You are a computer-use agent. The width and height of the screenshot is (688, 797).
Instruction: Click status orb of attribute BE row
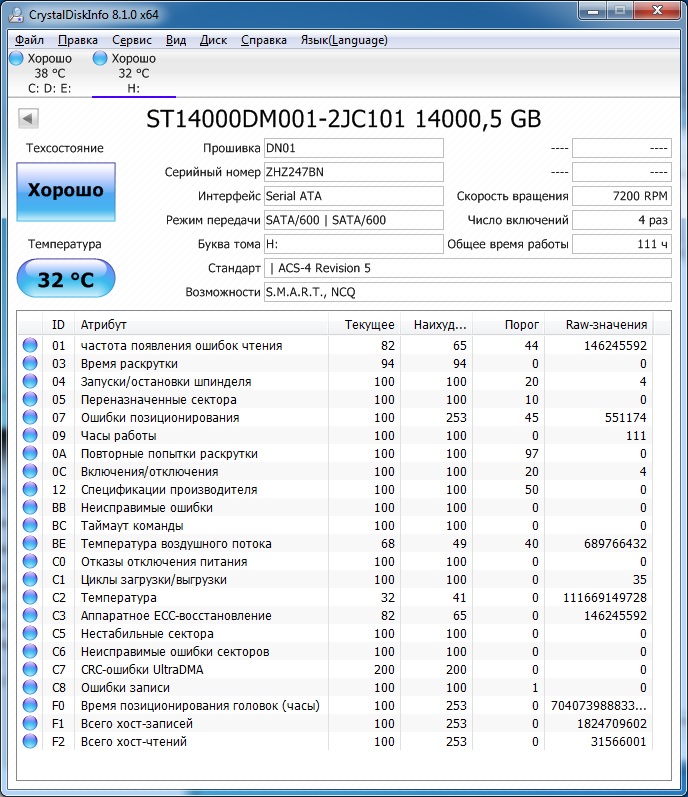click(30, 543)
